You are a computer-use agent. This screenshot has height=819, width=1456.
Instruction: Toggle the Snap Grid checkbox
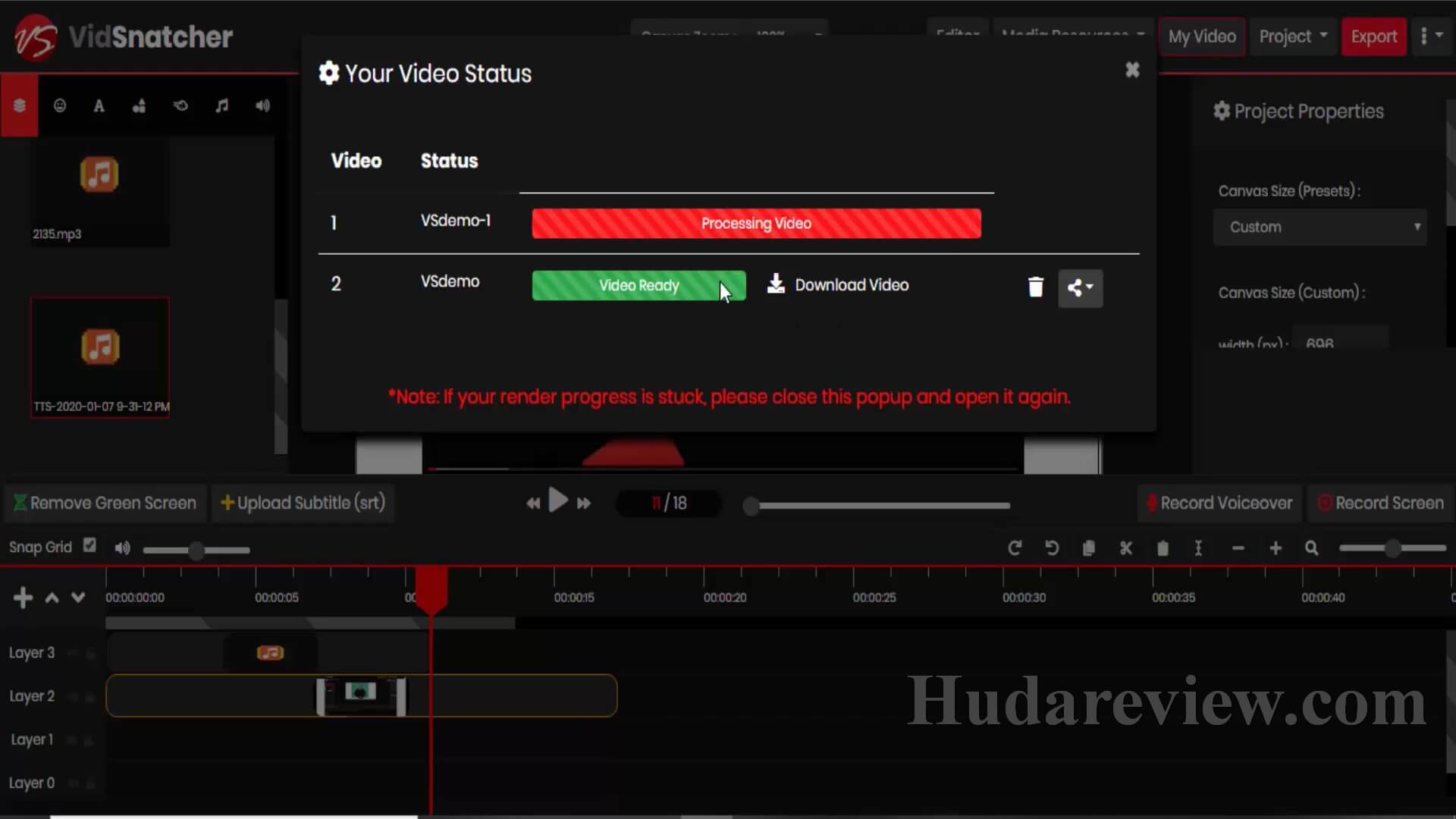point(89,544)
